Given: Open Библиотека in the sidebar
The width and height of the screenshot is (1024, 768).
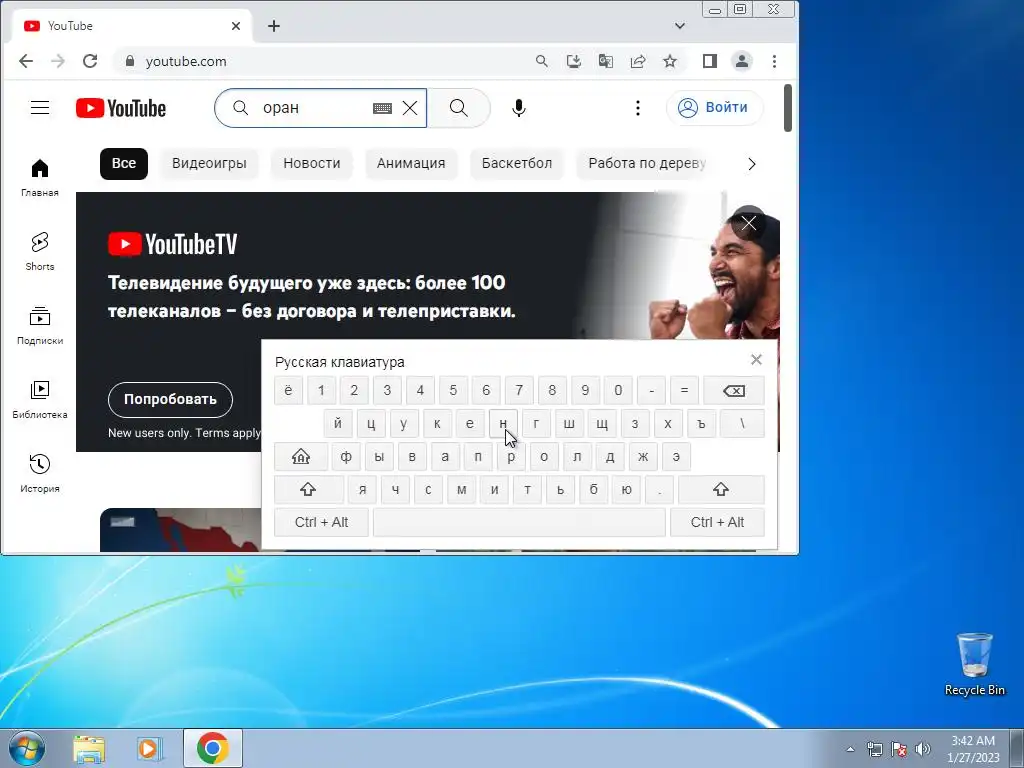Looking at the screenshot, I should pyautogui.click(x=40, y=399).
